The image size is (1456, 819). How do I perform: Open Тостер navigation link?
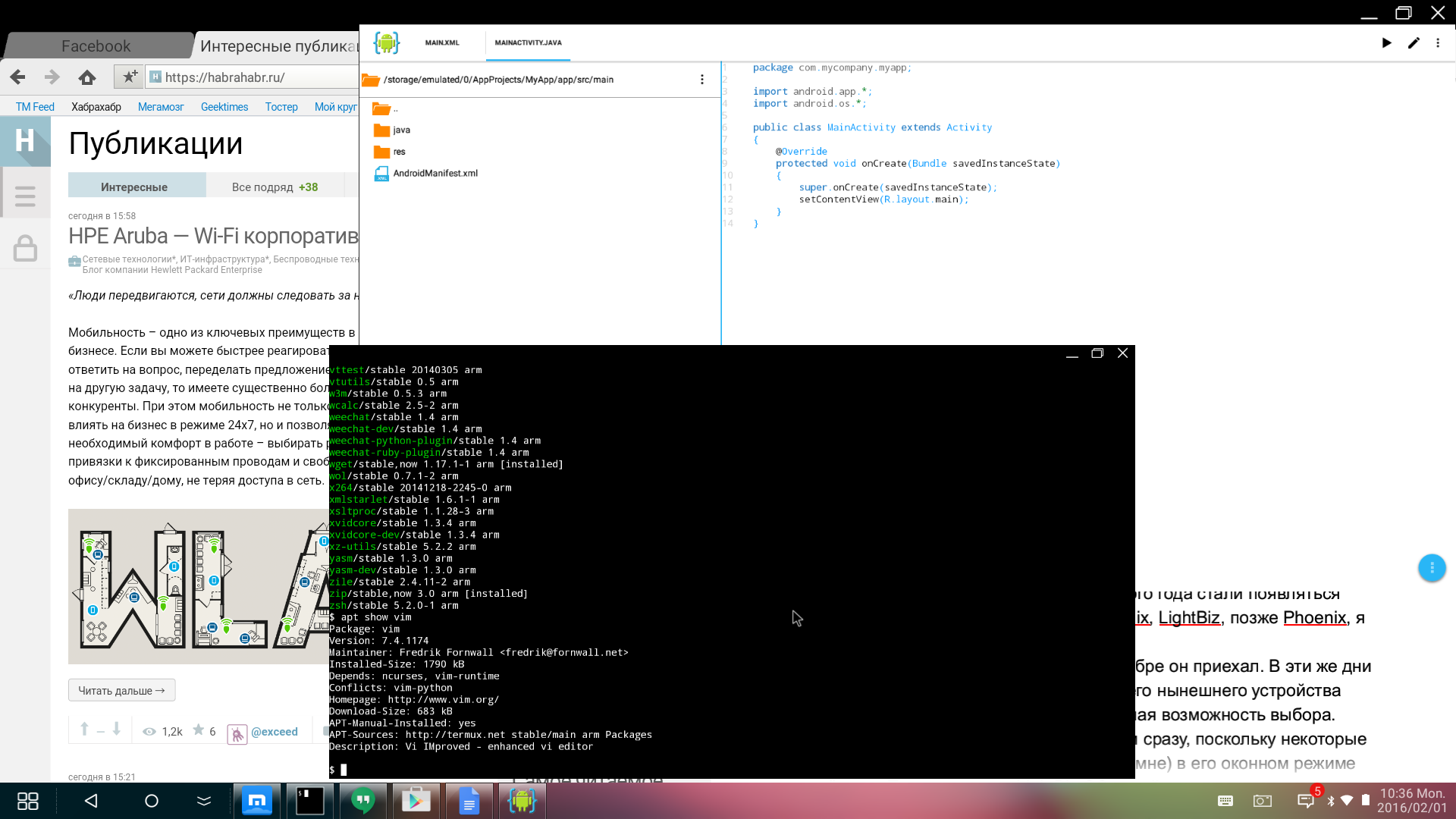click(281, 107)
